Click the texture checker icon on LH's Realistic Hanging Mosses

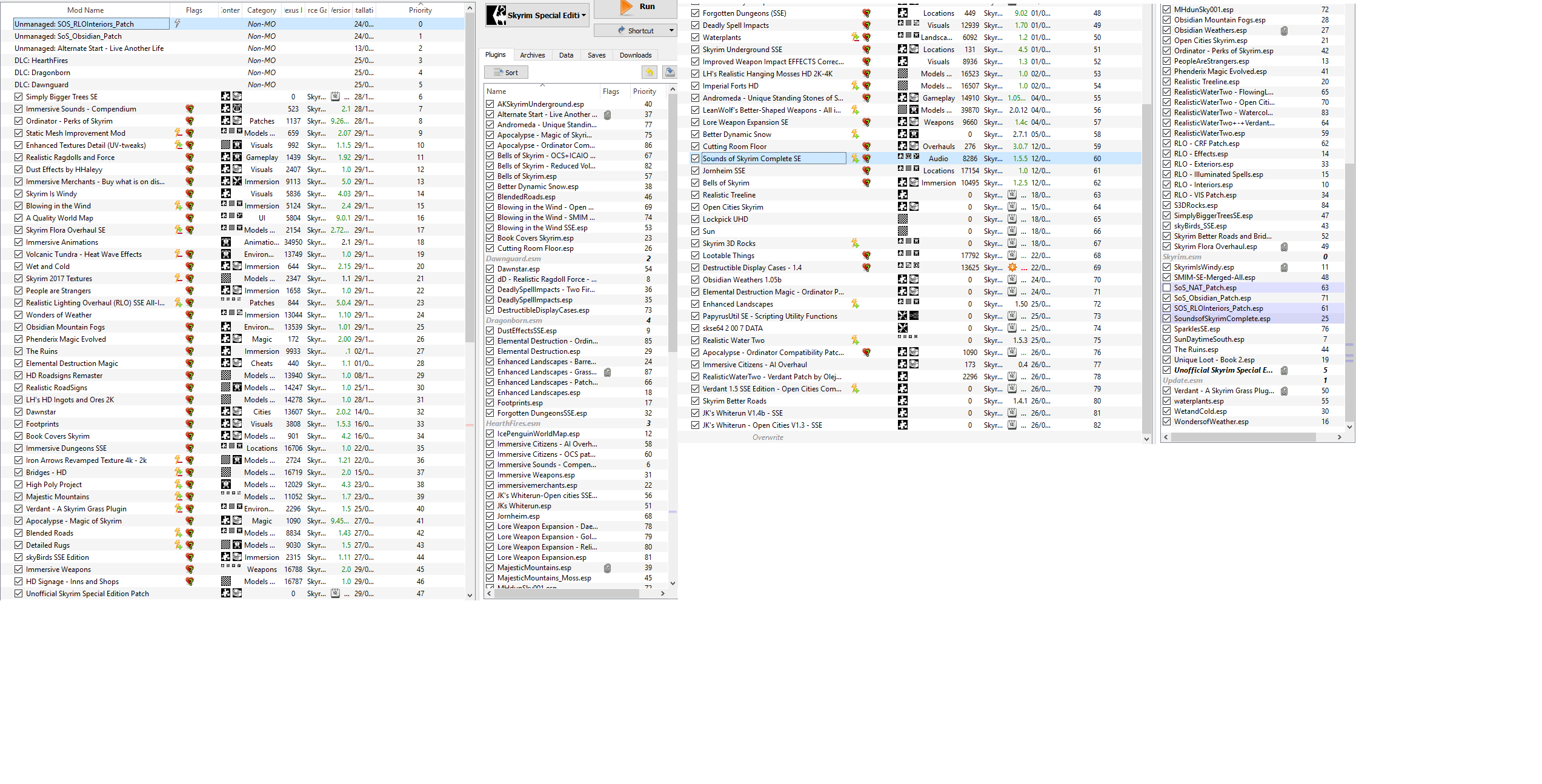coord(903,74)
